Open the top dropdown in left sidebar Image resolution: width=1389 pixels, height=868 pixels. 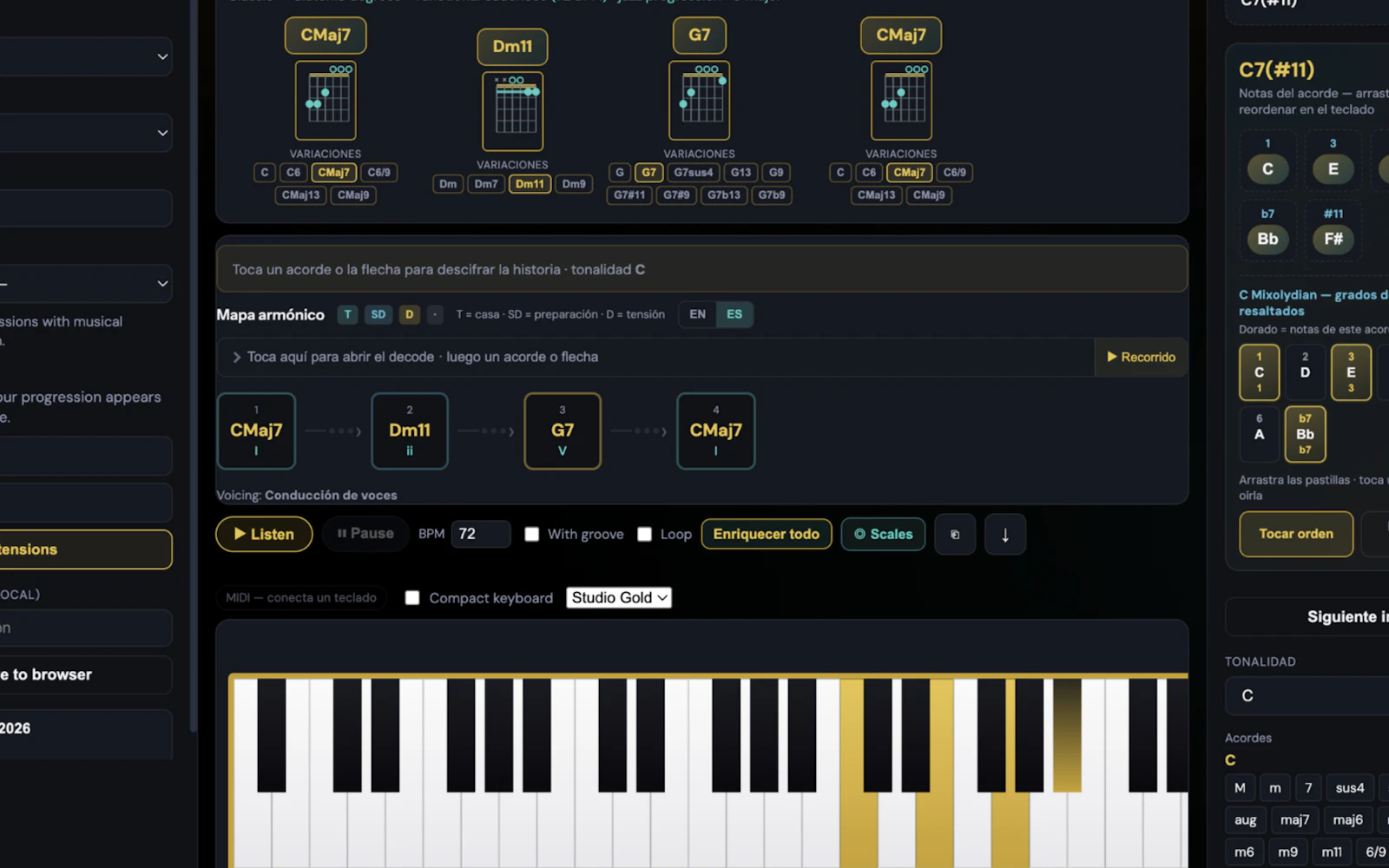[86, 56]
